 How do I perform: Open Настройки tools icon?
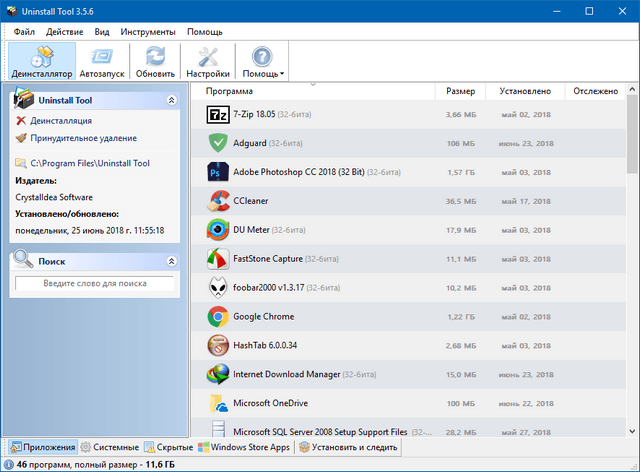pos(208,57)
